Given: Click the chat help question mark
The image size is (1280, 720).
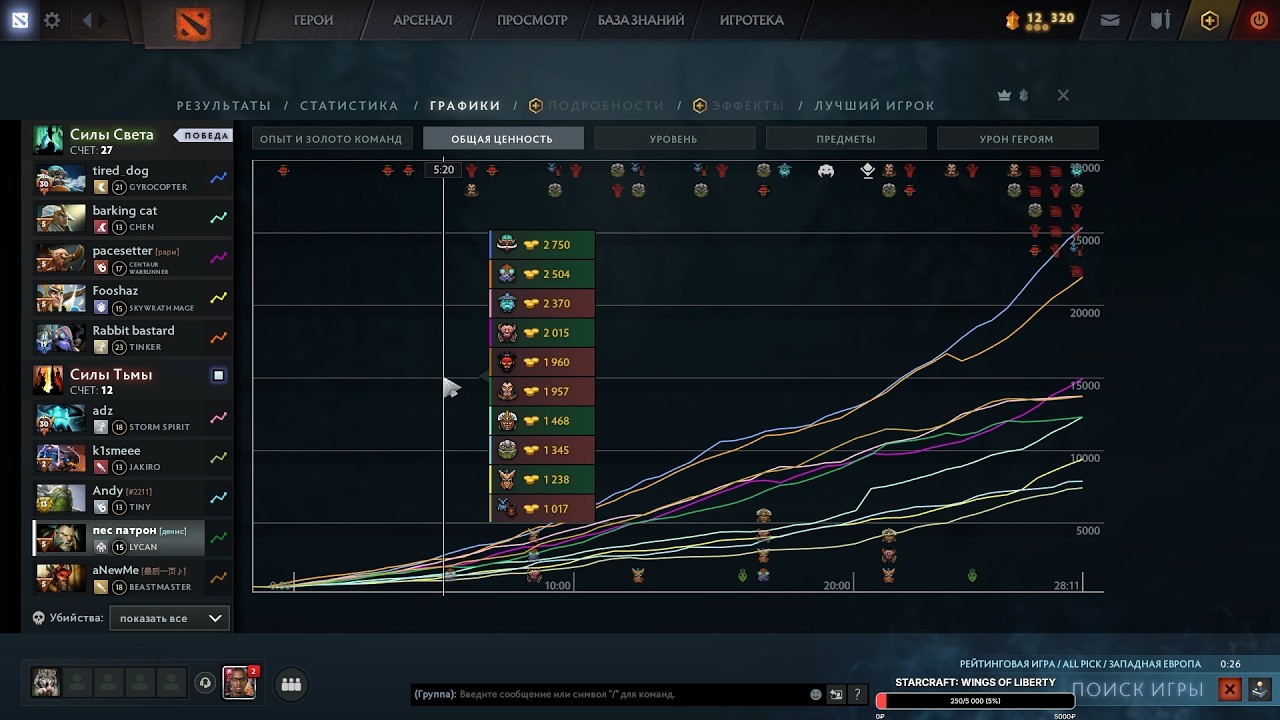Looking at the screenshot, I should pos(857,694).
